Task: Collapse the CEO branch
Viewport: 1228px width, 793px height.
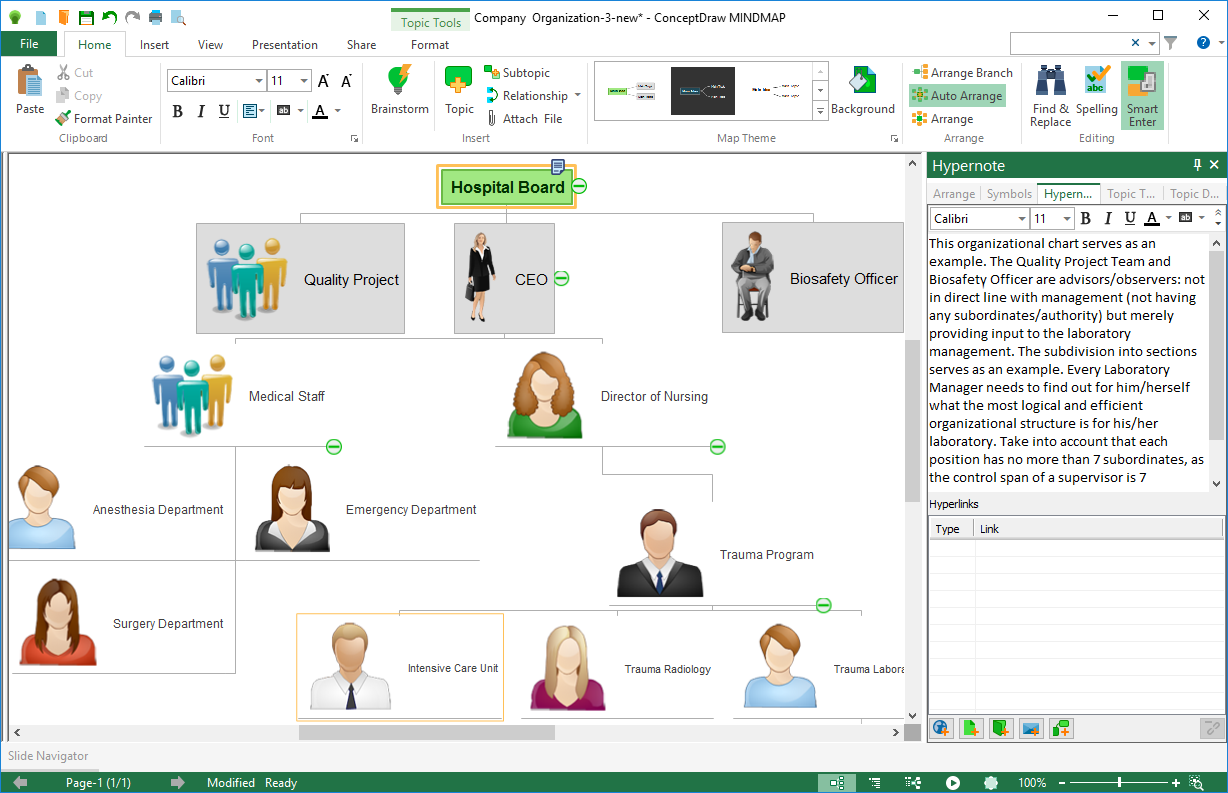Action: [x=561, y=278]
